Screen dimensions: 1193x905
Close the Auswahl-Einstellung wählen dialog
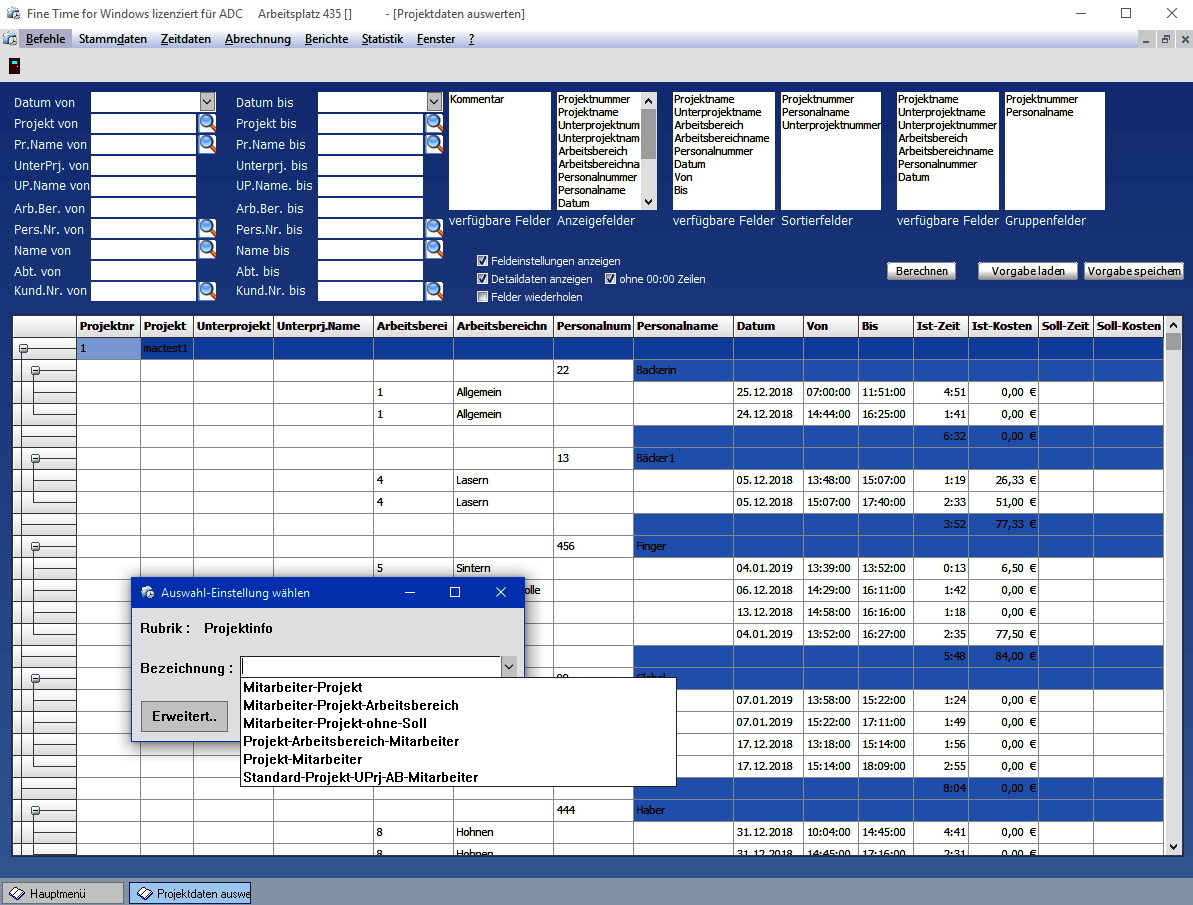(x=501, y=592)
